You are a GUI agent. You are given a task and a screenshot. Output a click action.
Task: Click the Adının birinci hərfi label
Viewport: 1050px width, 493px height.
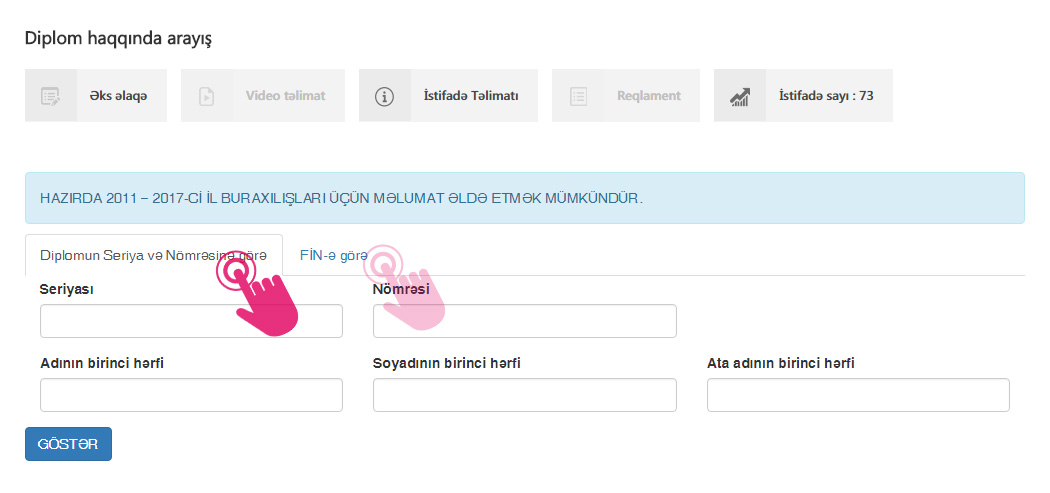[102, 363]
